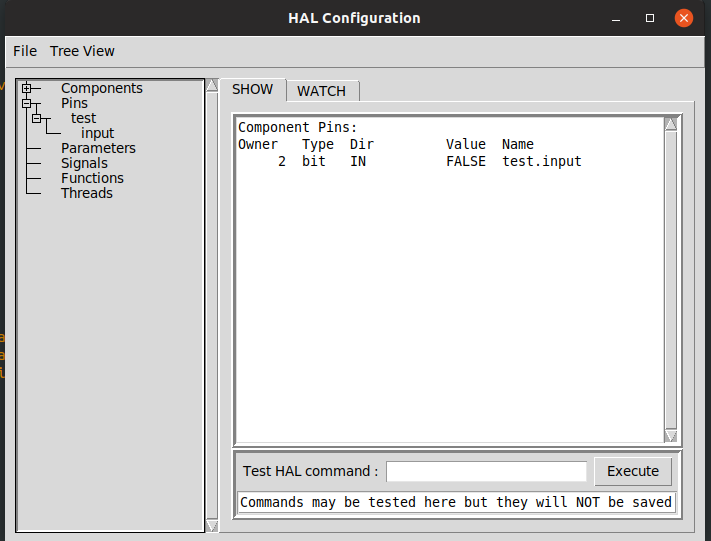Select the test tree item

pos(83,118)
